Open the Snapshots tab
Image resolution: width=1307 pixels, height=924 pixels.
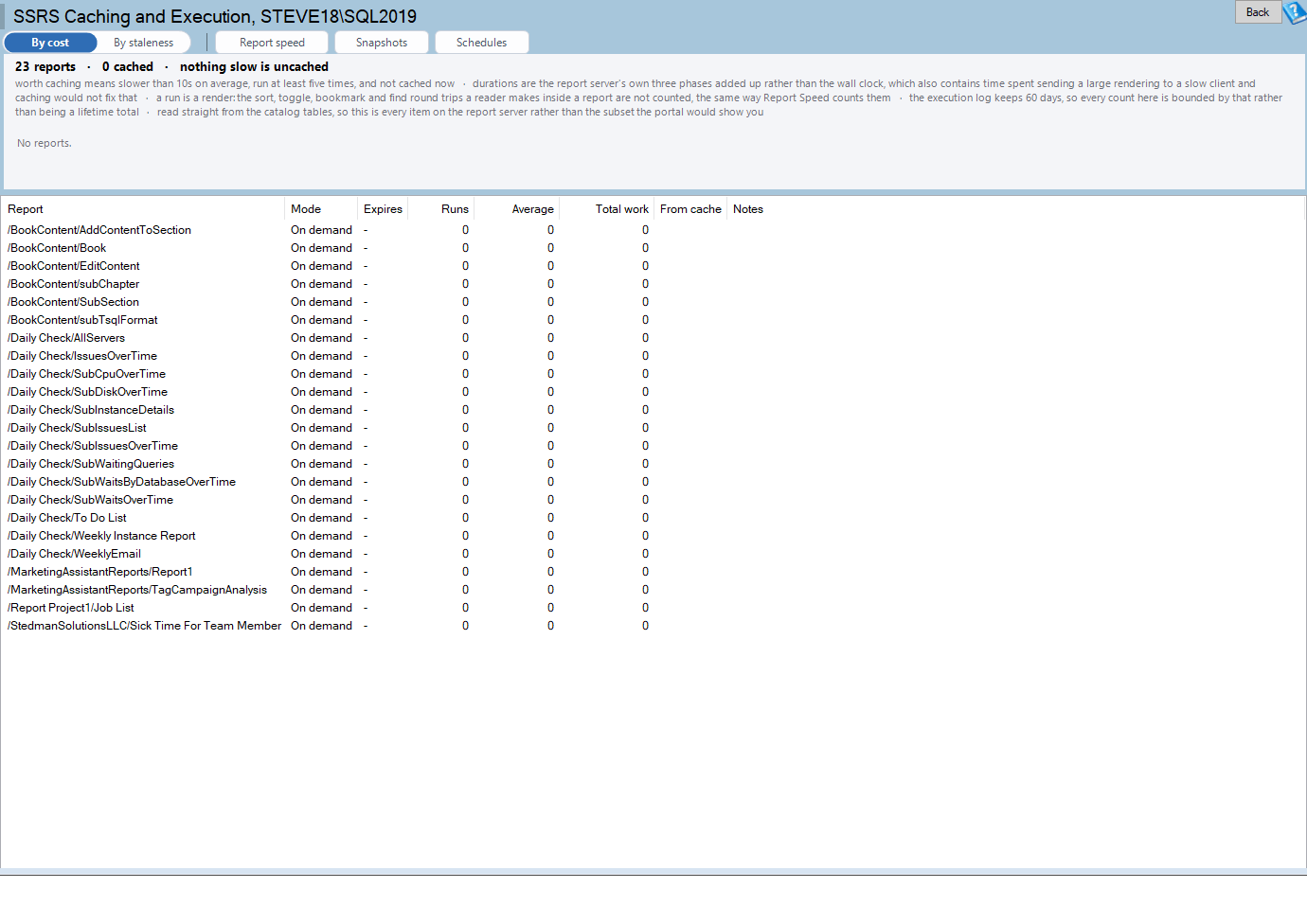[x=382, y=43]
